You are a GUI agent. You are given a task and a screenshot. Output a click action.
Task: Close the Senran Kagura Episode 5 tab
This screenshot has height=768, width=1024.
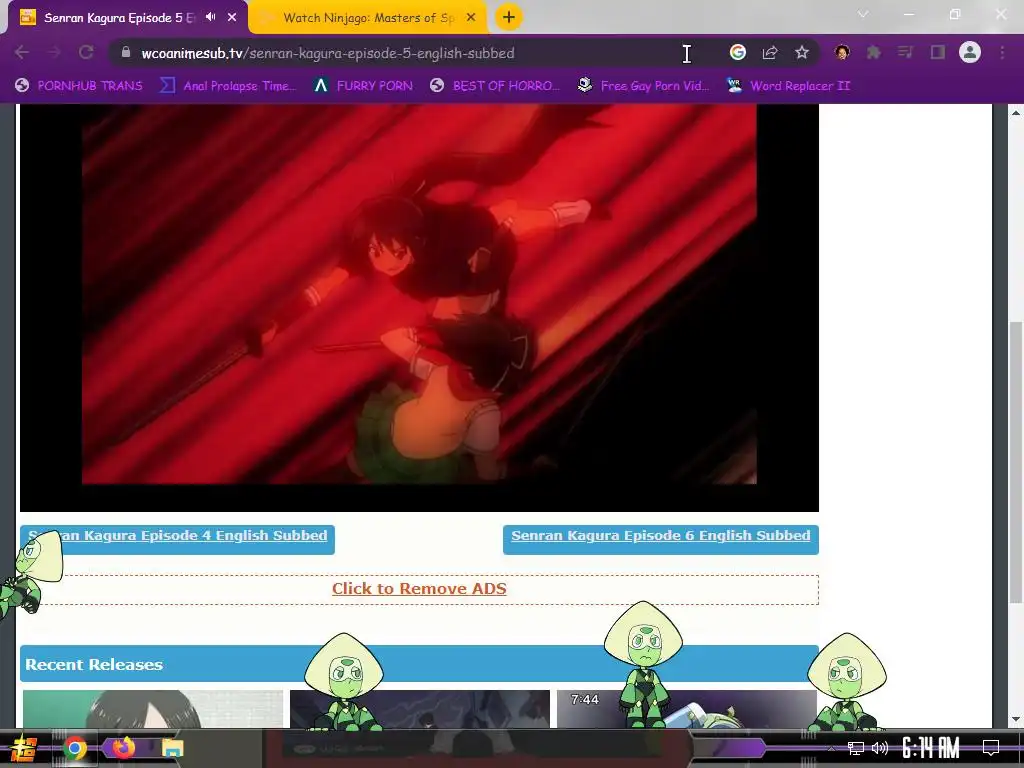232,18
